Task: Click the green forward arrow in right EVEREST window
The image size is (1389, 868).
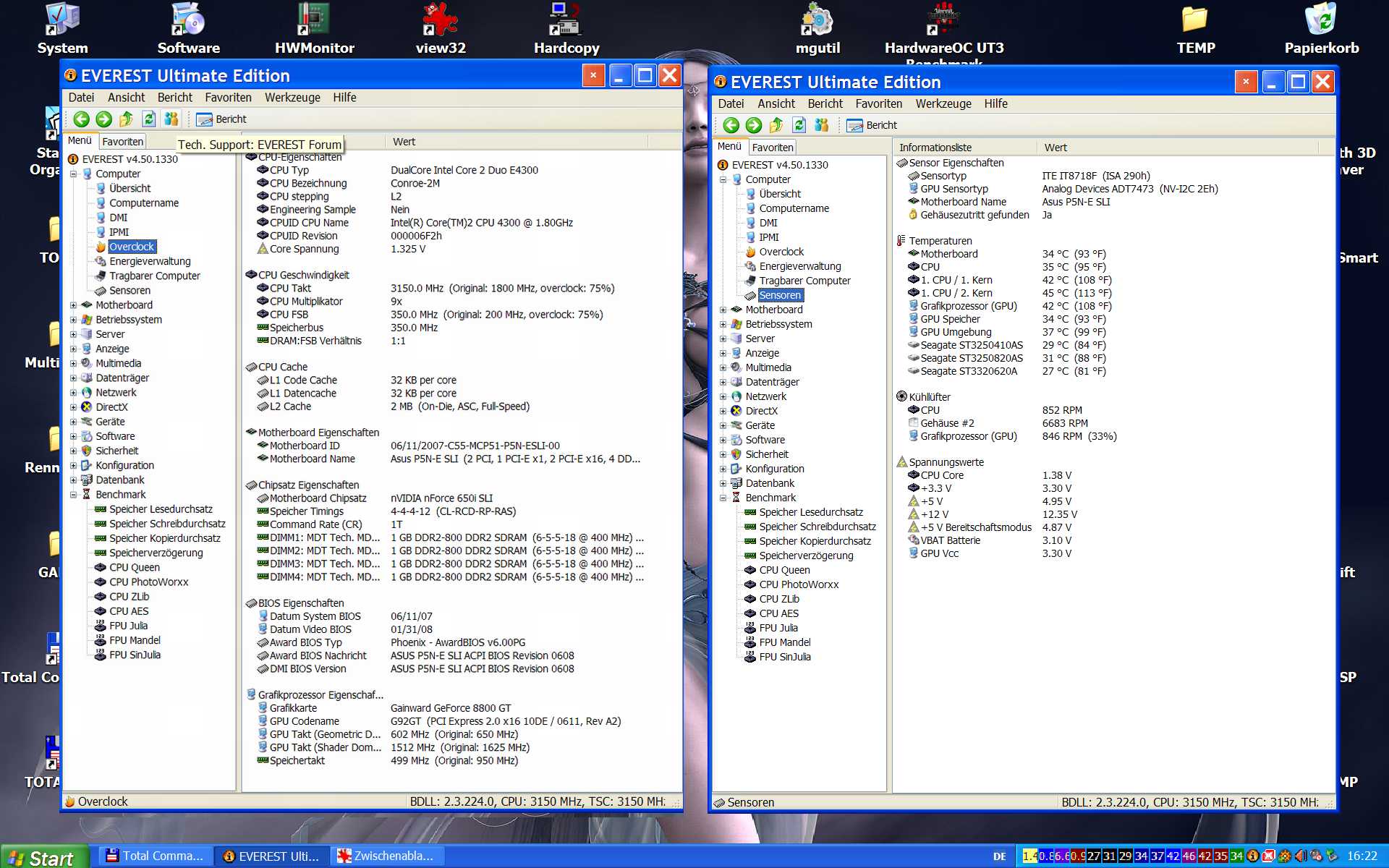Action: [754, 125]
